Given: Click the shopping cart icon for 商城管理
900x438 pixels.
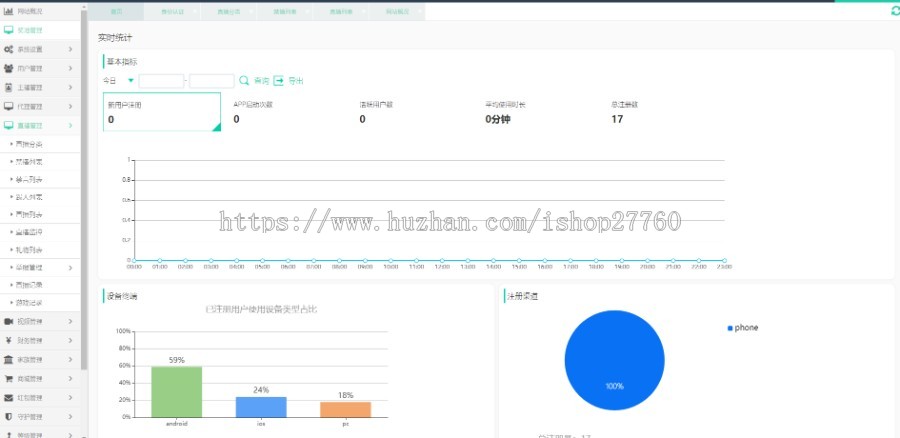Looking at the screenshot, I should [8, 378].
